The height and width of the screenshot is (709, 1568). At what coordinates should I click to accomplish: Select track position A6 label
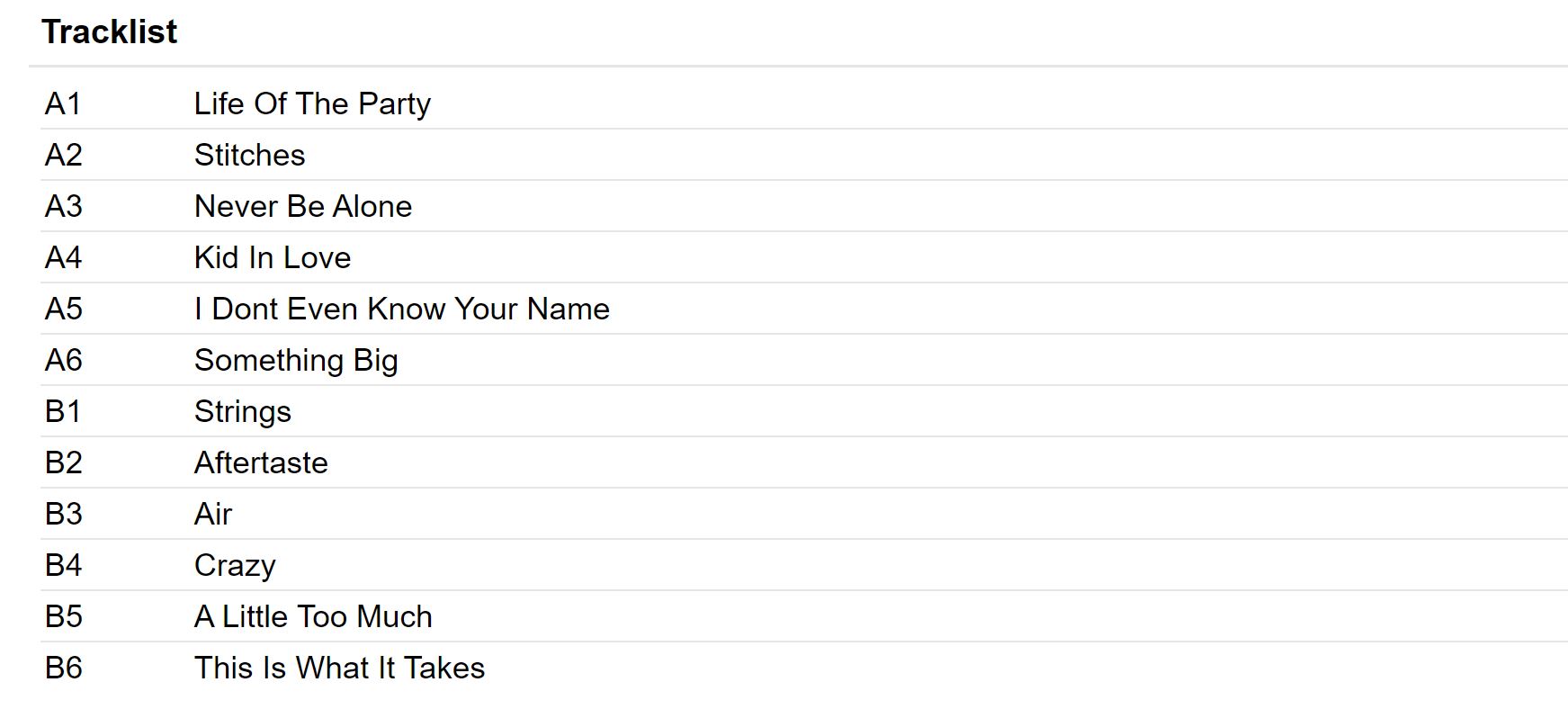pyautogui.click(x=63, y=361)
